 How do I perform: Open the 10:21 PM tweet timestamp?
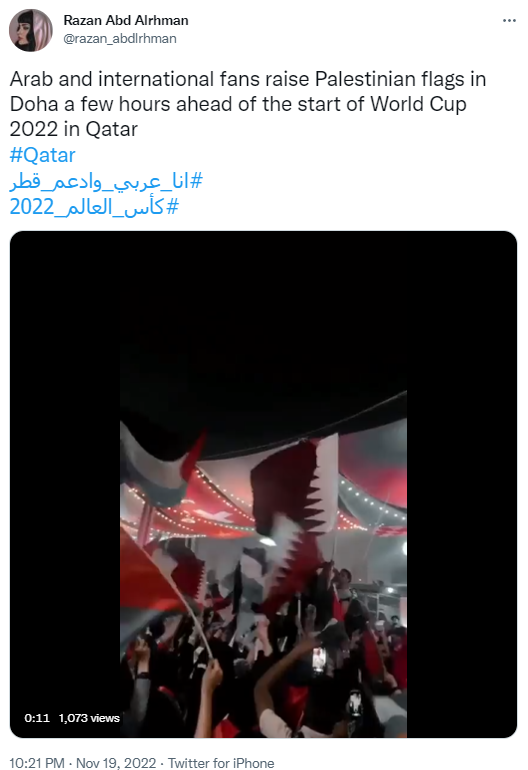point(37,763)
